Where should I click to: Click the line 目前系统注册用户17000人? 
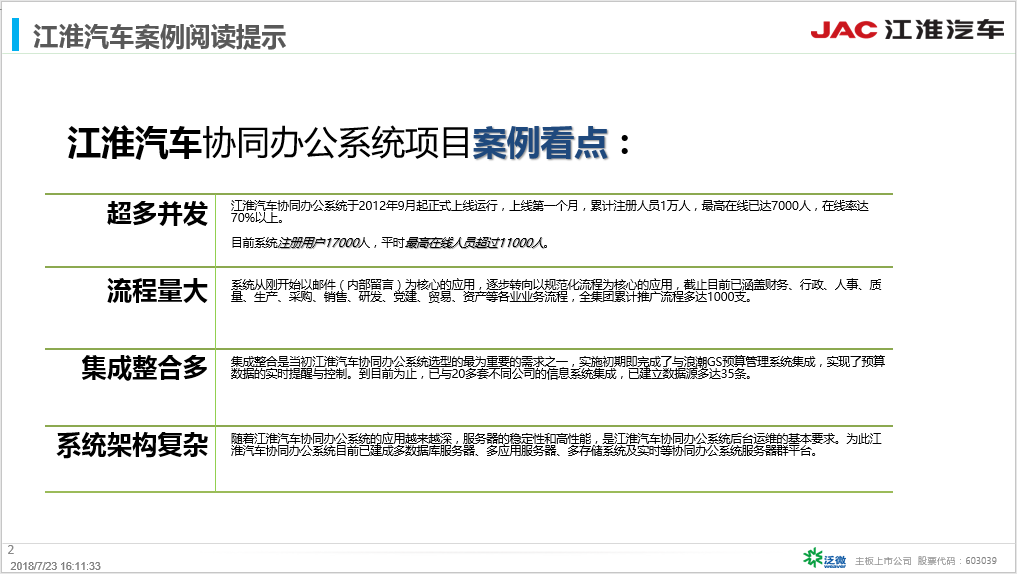coord(390,243)
